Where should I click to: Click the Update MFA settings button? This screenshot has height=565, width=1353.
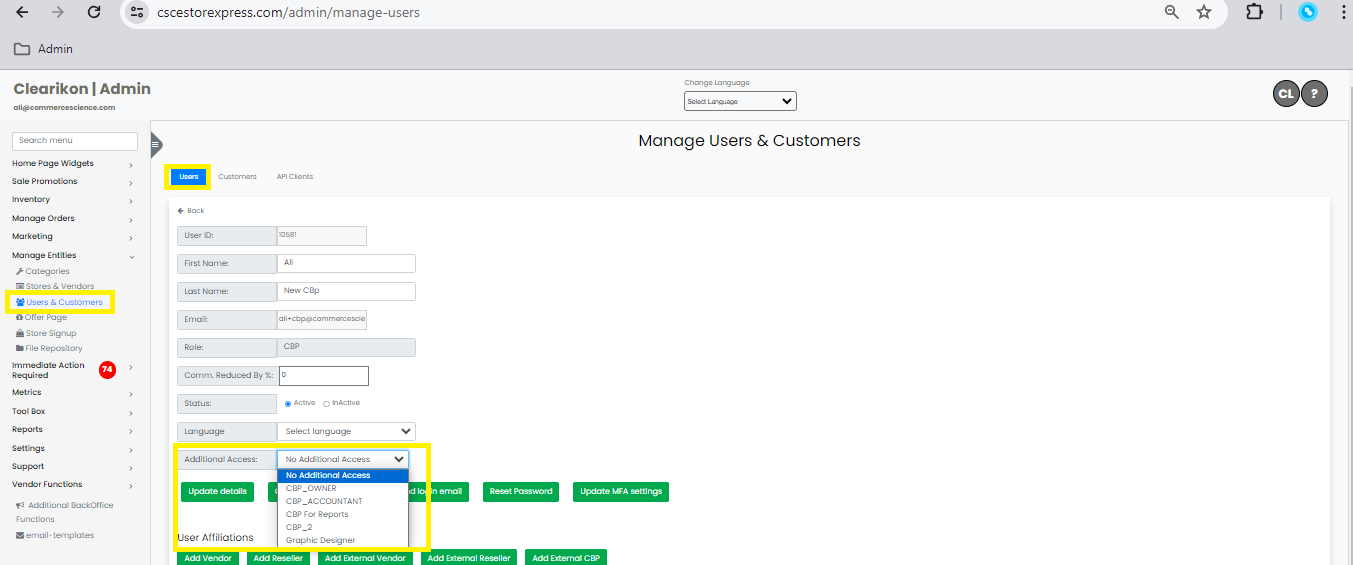pos(621,491)
